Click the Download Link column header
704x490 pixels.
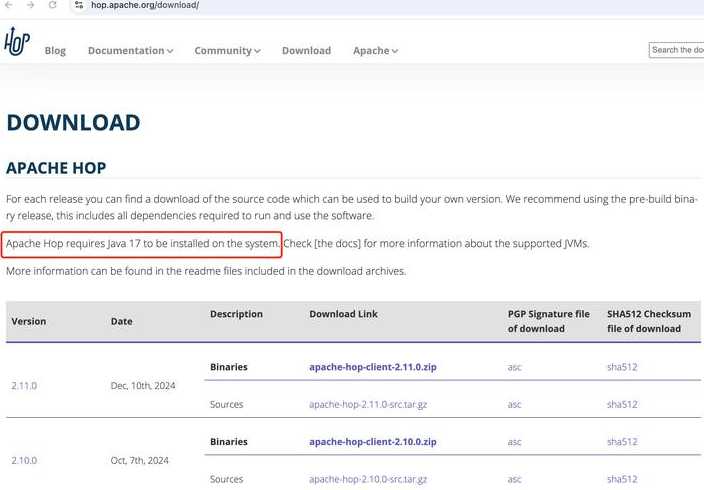343,314
